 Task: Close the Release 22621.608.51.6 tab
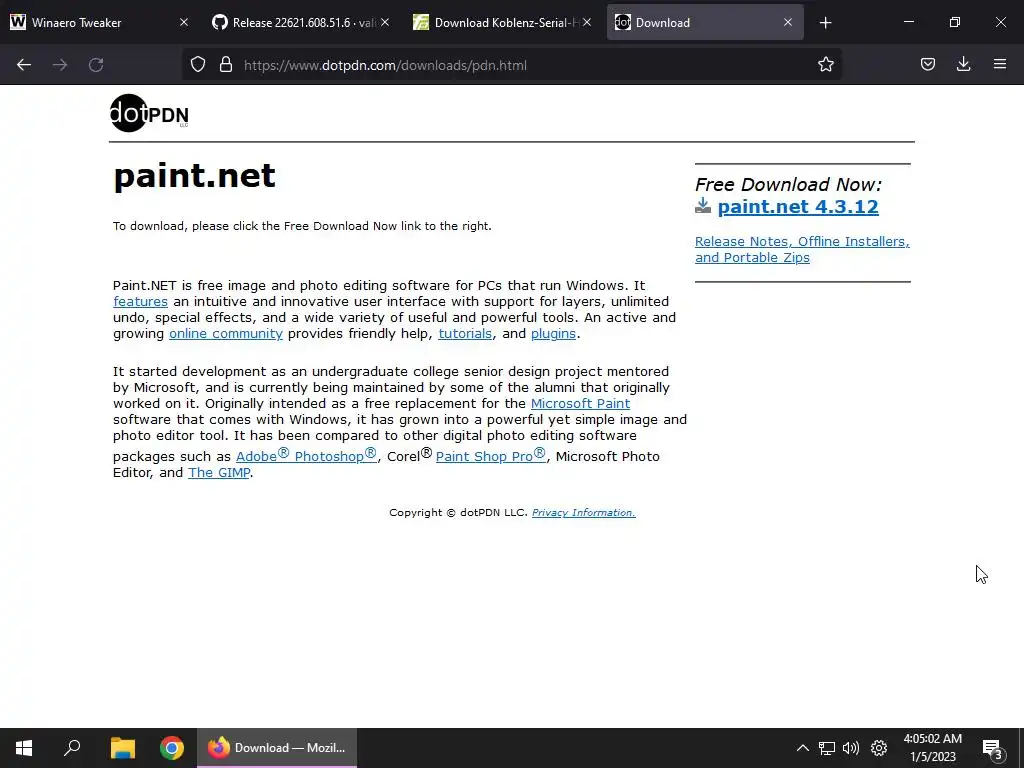(385, 23)
